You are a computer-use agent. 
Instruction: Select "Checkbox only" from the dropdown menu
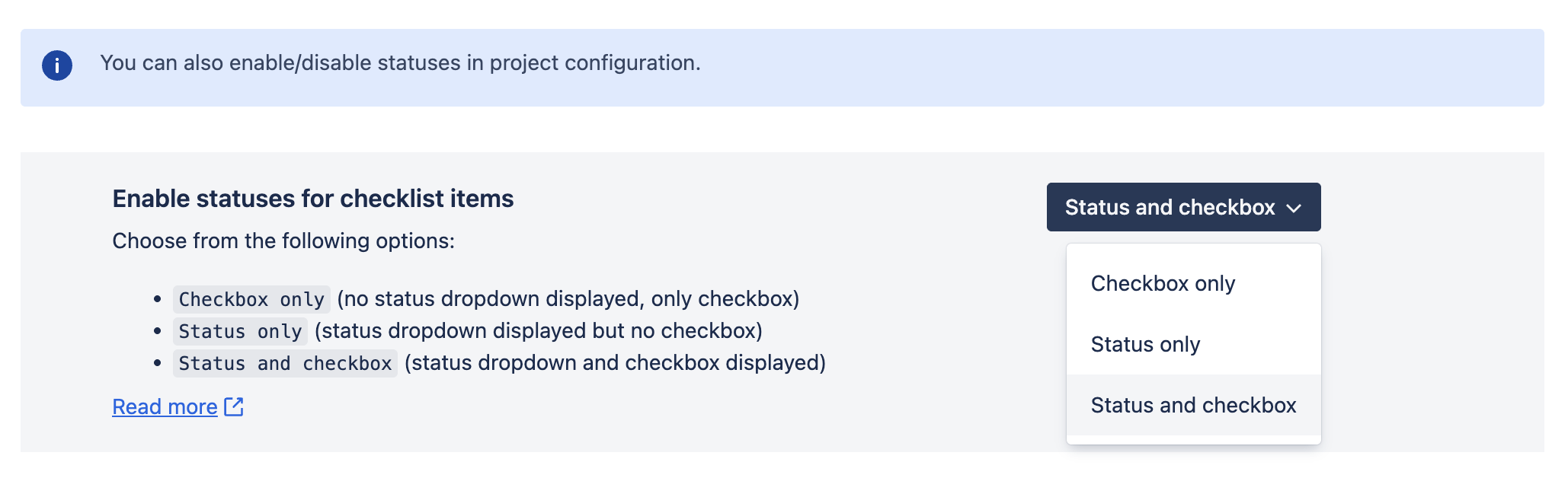point(1163,283)
